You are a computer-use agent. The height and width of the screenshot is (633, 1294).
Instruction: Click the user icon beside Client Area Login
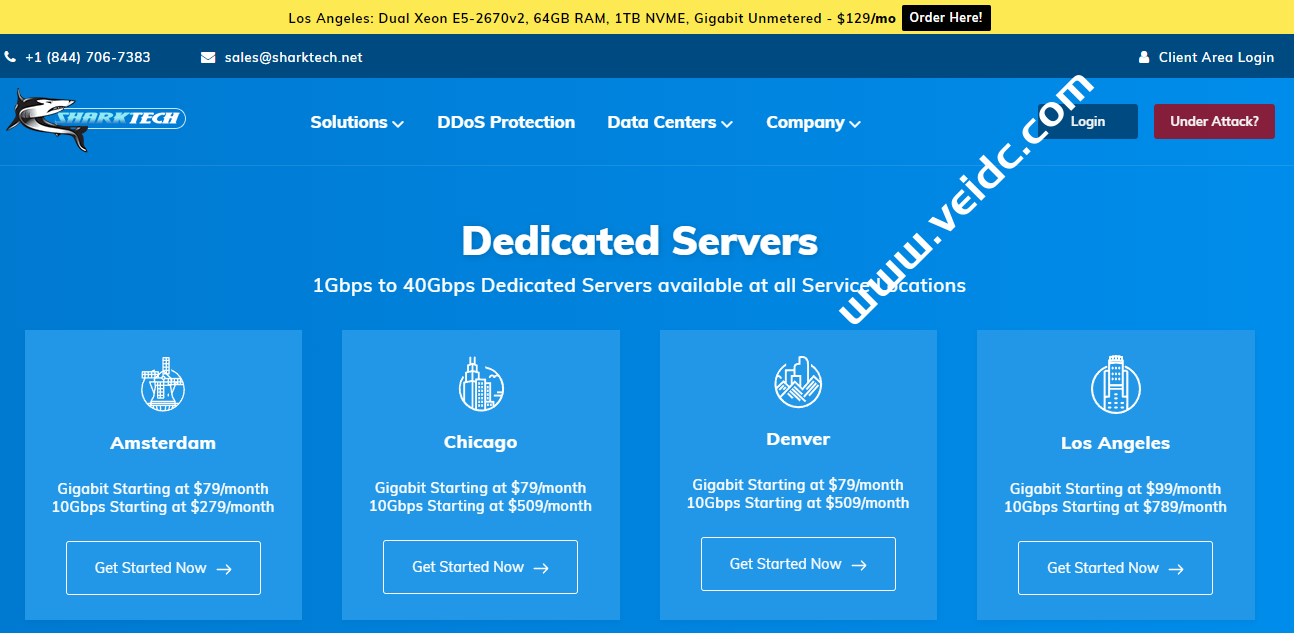(x=1144, y=58)
